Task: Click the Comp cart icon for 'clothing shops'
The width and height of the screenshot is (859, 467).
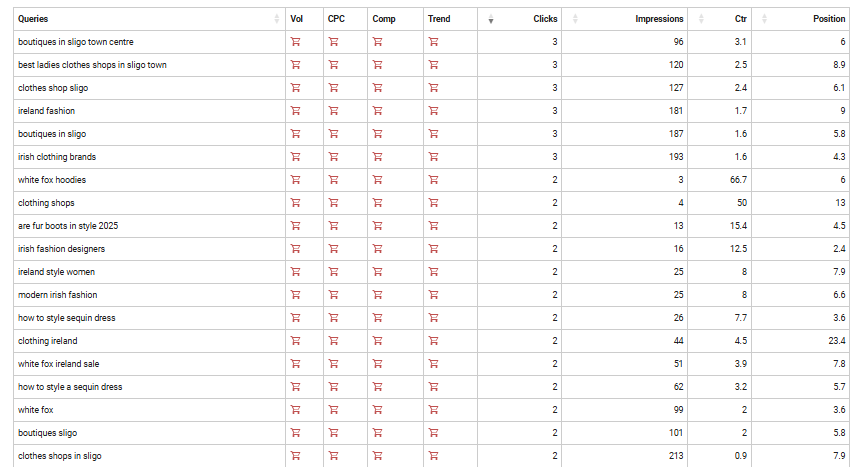Action: point(377,203)
